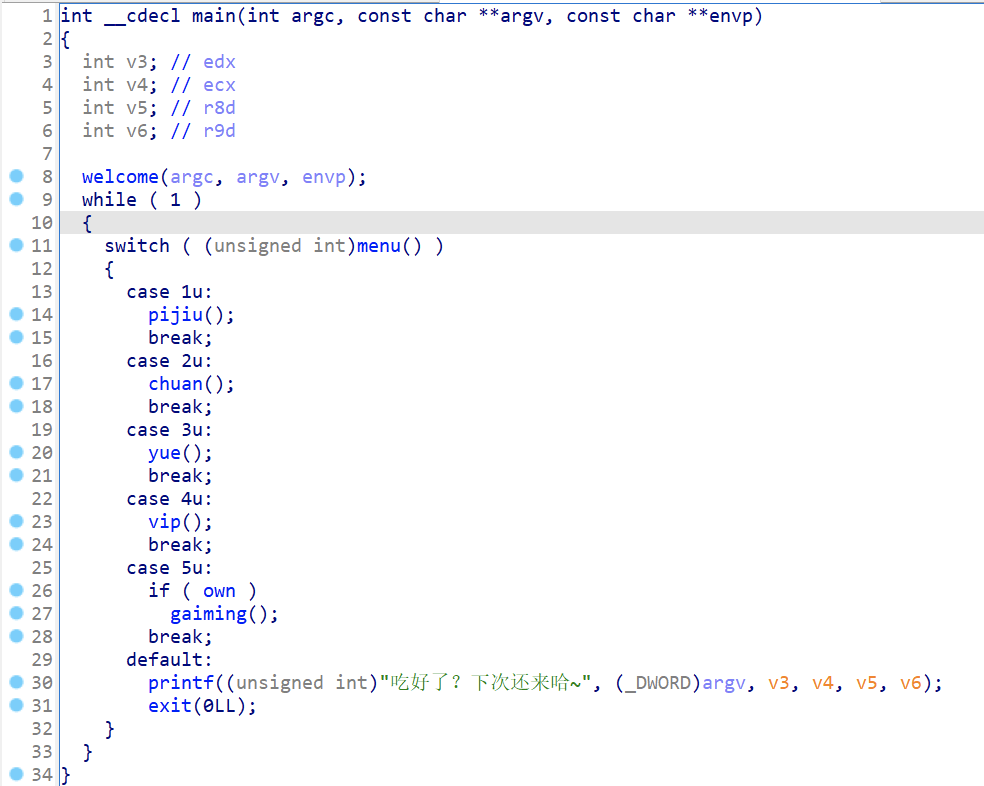Image resolution: width=984 pixels, height=786 pixels.
Task: Click the blue dot at line 34 closing brace
Action: pyautogui.click(x=16, y=774)
